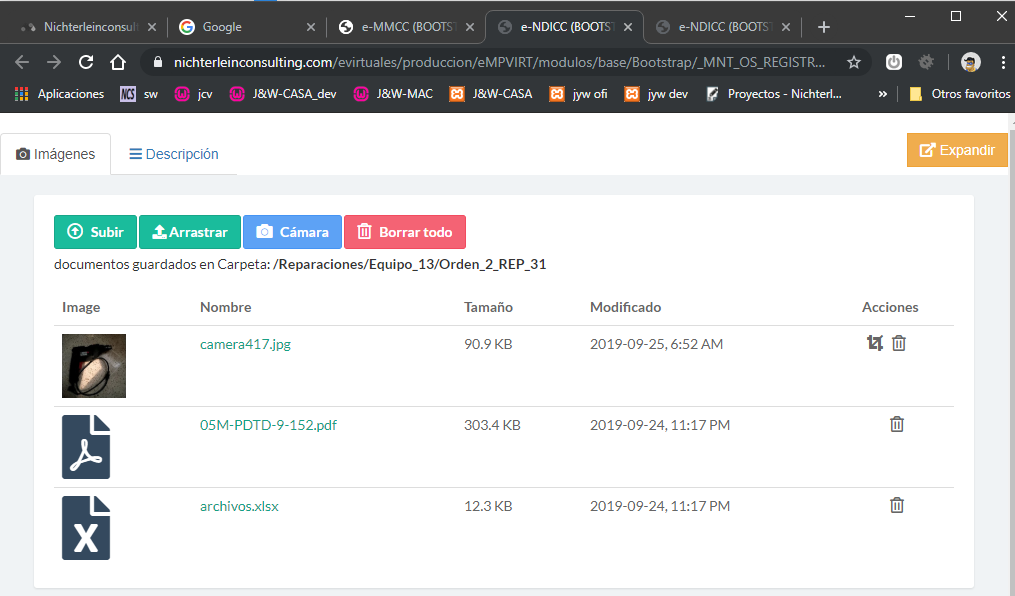The width and height of the screenshot is (1015, 596).
Task: Click the crop icon for camera417.jpg
Action: [875, 343]
